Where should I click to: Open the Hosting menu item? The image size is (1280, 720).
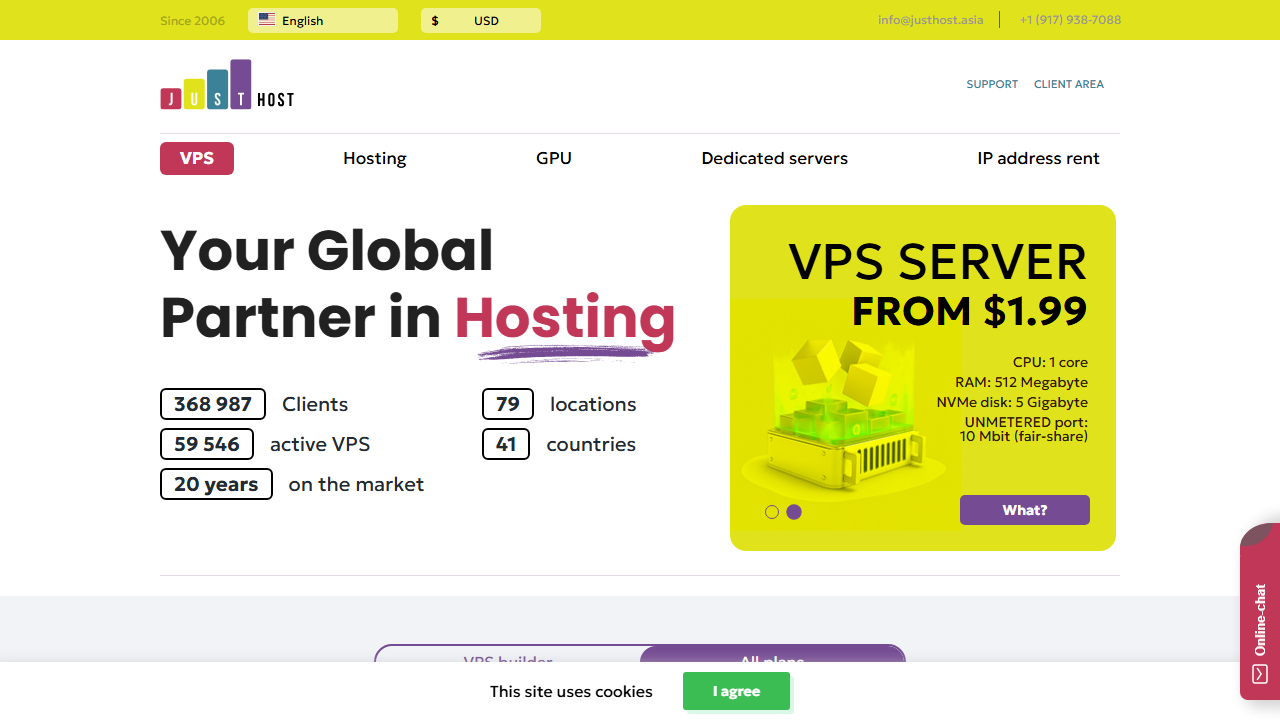[x=375, y=158]
